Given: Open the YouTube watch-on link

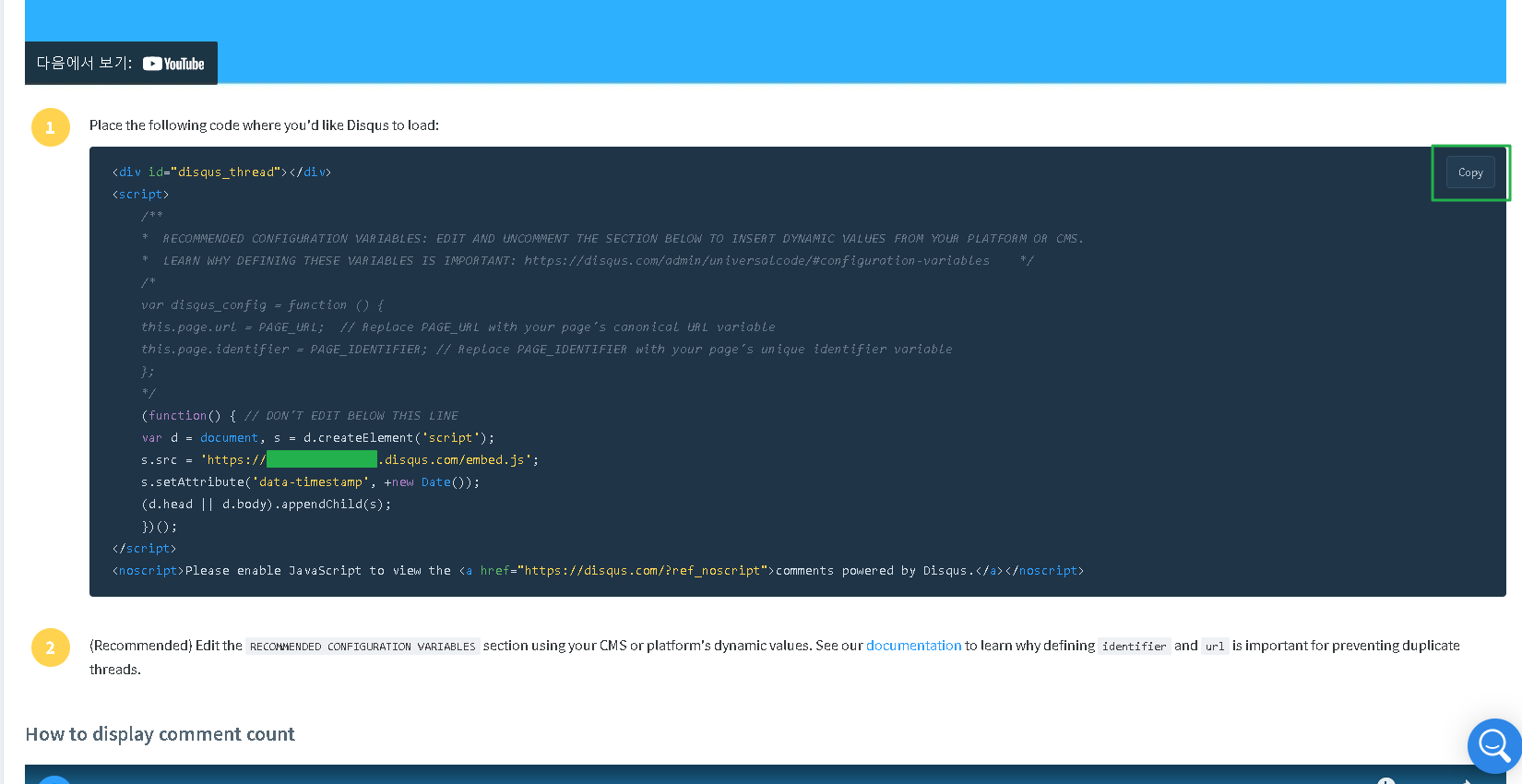Looking at the screenshot, I should point(121,64).
